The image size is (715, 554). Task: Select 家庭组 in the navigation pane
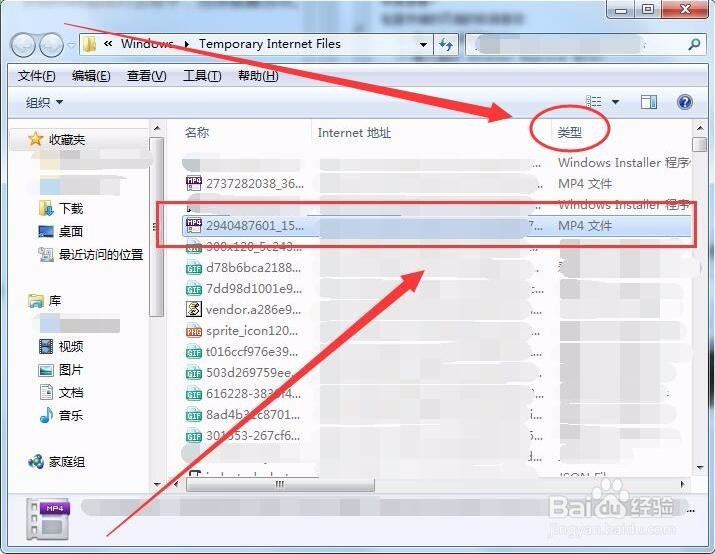pos(67,462)
